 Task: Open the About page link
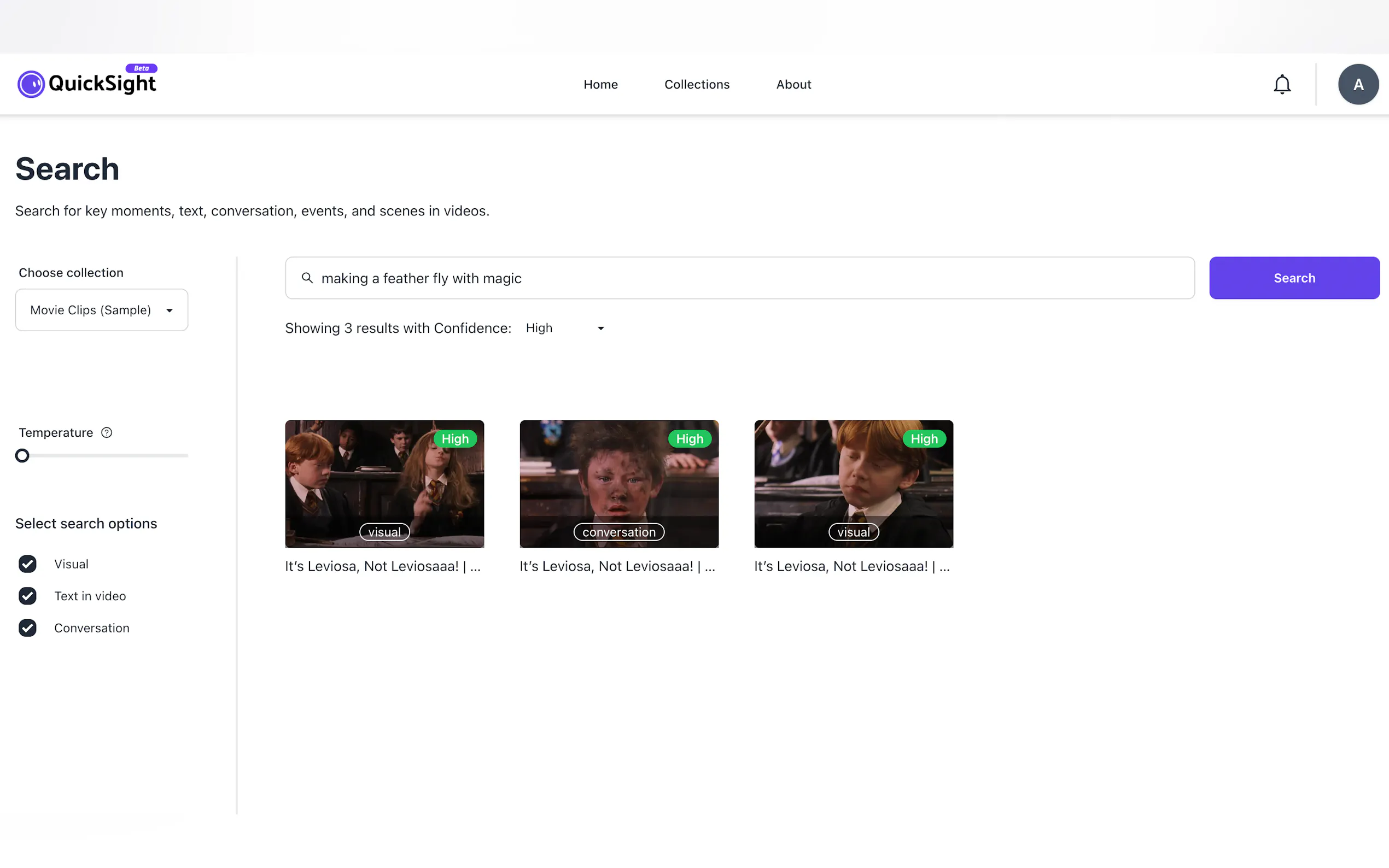point(793,84)
